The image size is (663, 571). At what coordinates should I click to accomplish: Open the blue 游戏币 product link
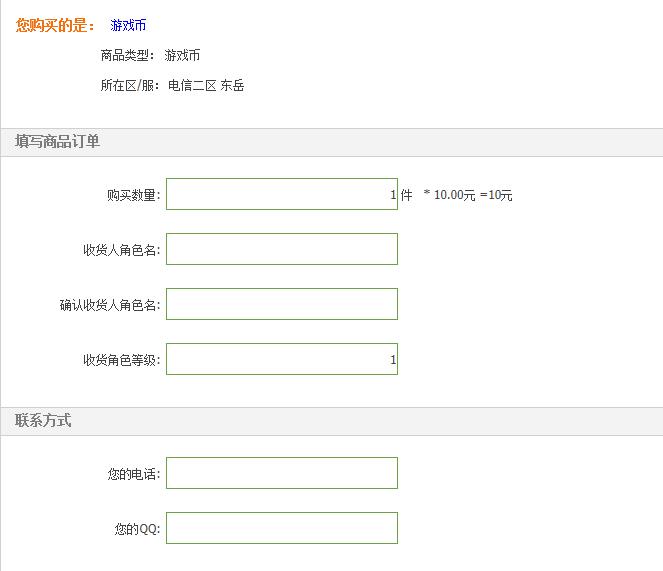tap(128, 25)
